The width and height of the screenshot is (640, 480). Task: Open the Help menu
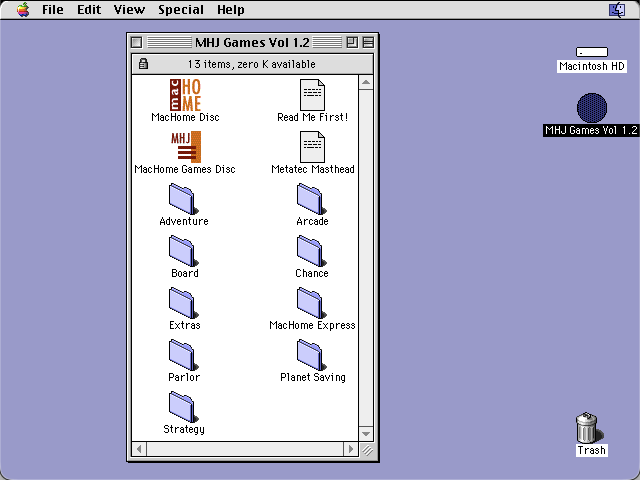(x=231, y=9)
